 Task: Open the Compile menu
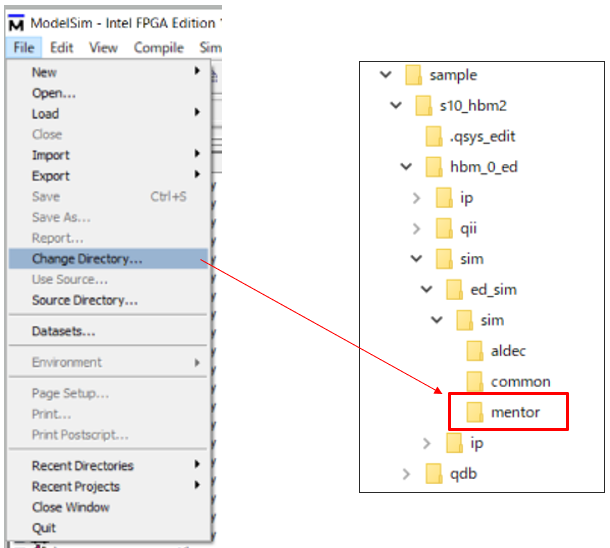point(158,47)
